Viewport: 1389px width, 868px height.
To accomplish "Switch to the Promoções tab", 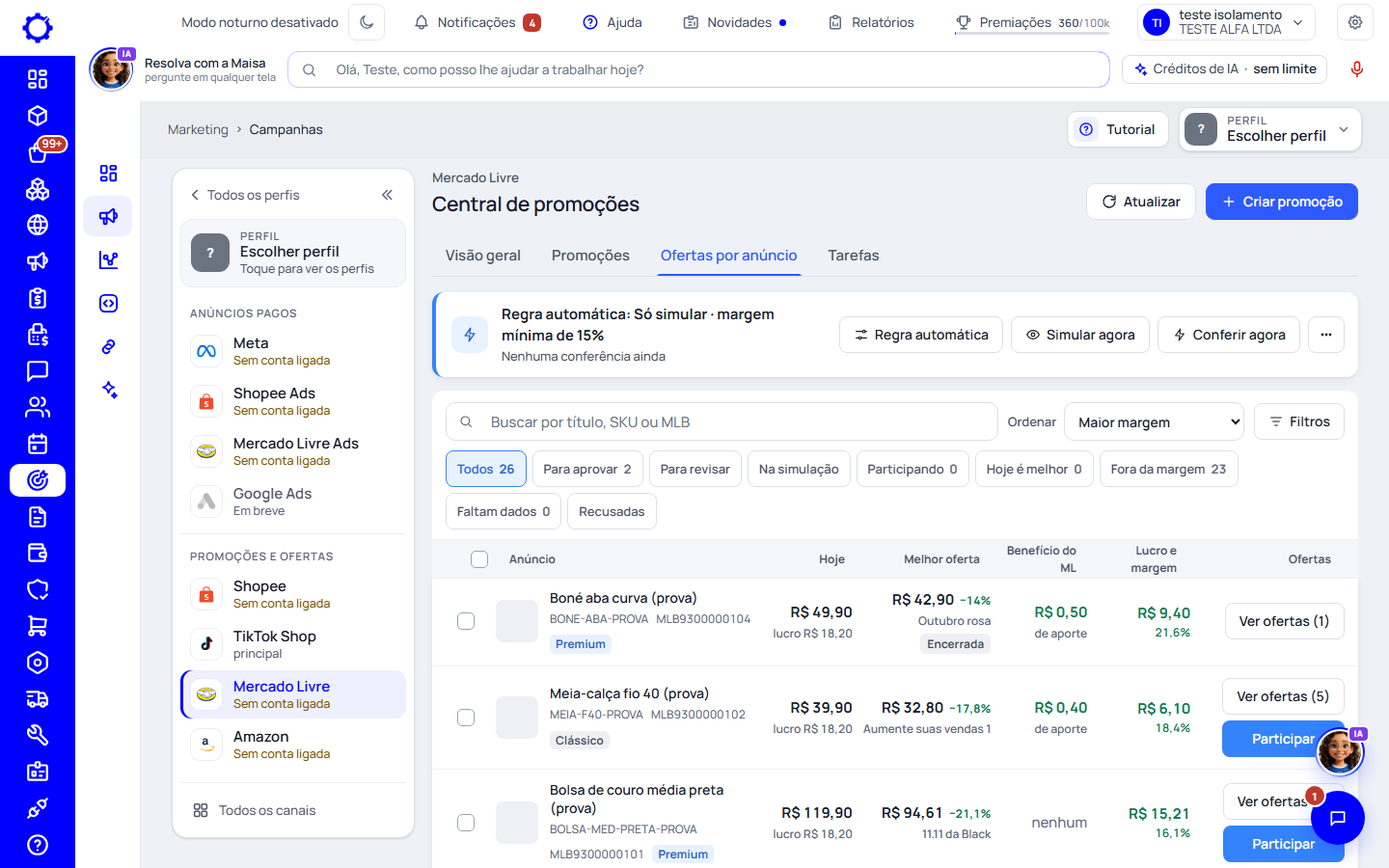I will pyautogui.click(x=590, y=256).
